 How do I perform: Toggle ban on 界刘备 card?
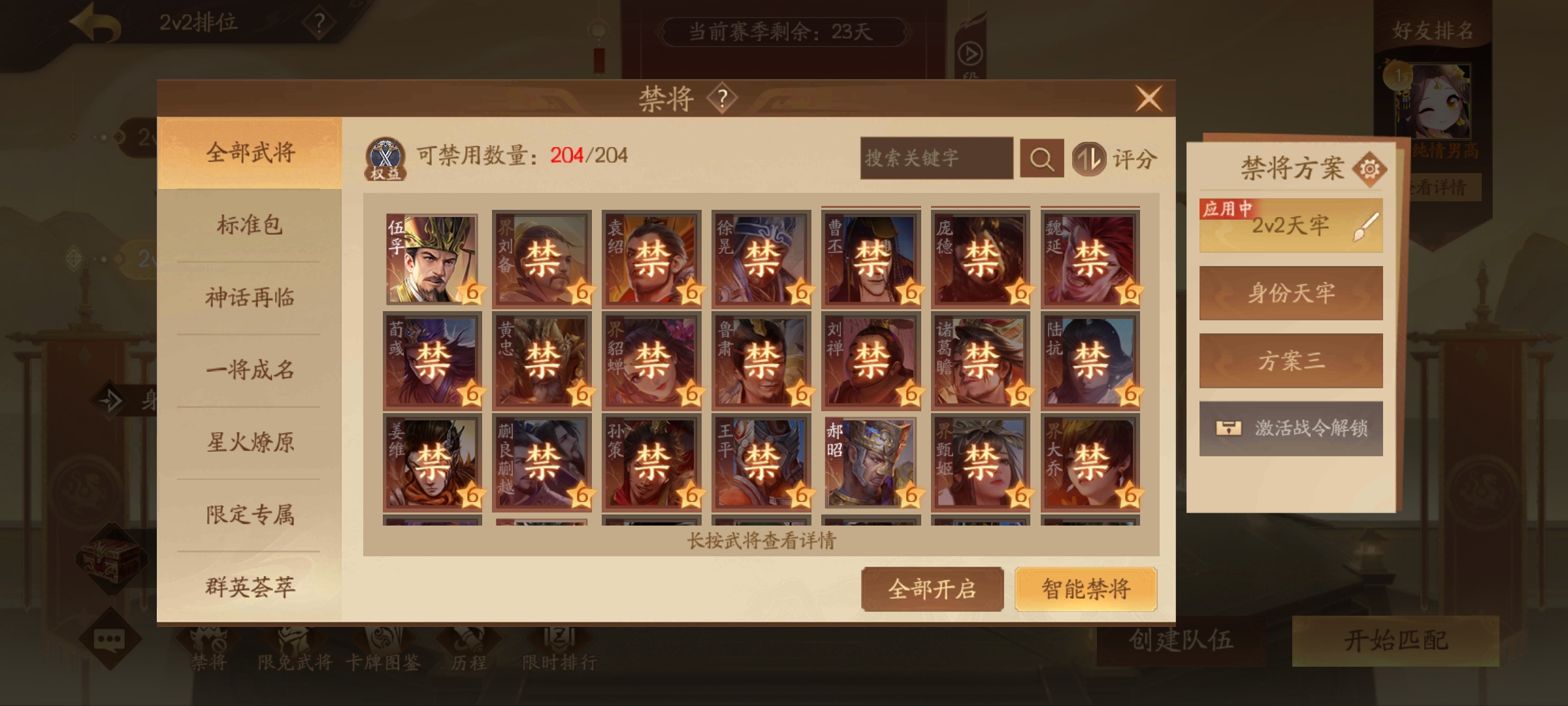(x=542, y=259)
